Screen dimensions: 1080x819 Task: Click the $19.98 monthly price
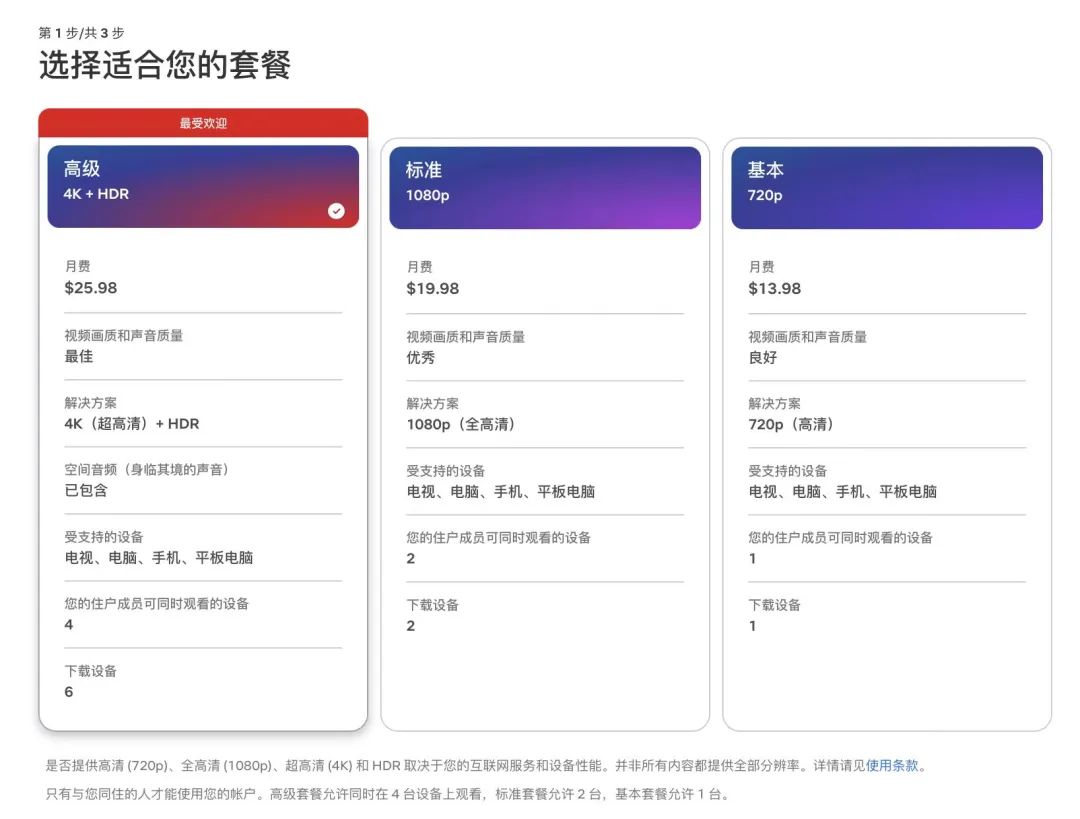tap(433, 289)
